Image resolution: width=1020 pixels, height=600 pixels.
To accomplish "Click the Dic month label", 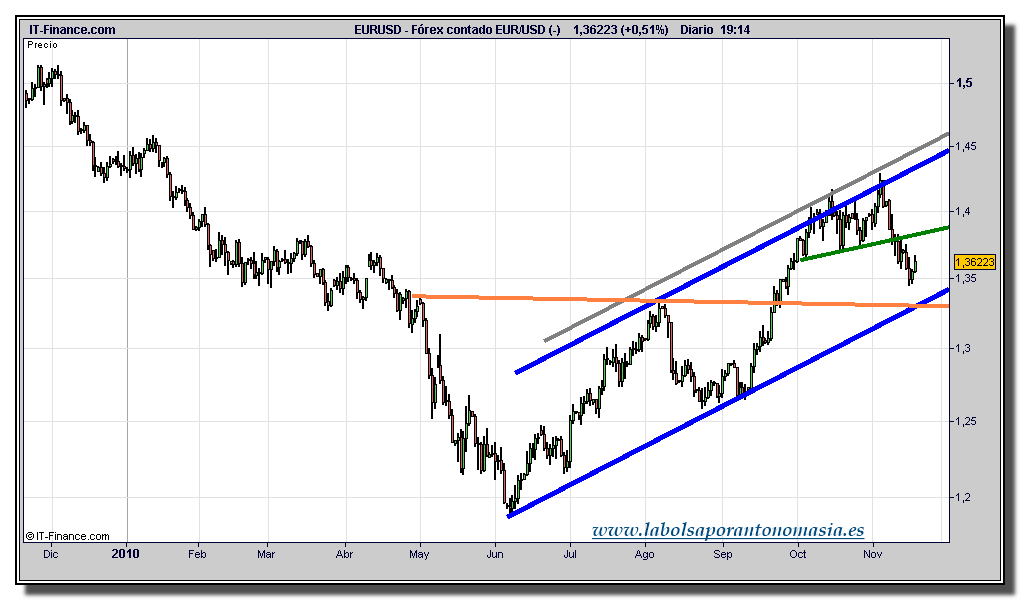I will pyautogui.click(x=50, y=554).
